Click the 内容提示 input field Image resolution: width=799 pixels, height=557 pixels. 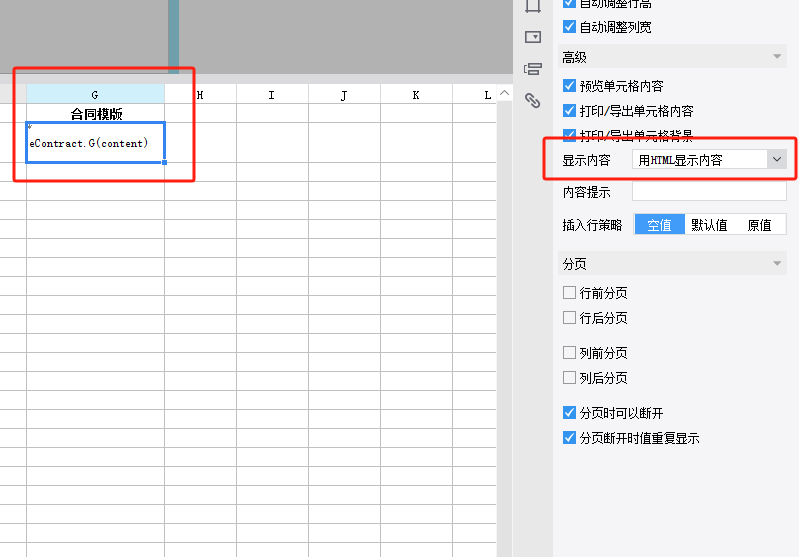[x=709, y=192]
